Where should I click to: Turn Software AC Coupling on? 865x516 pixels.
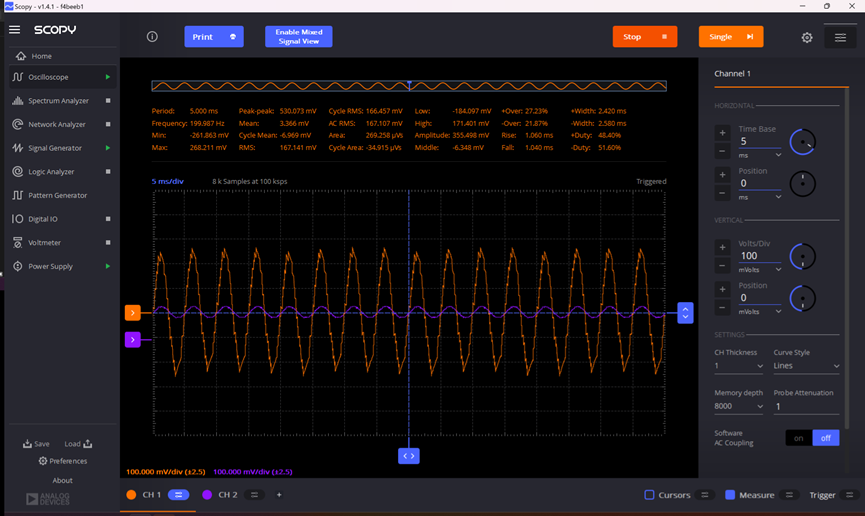pyautogui.click(x=799, y=438)
